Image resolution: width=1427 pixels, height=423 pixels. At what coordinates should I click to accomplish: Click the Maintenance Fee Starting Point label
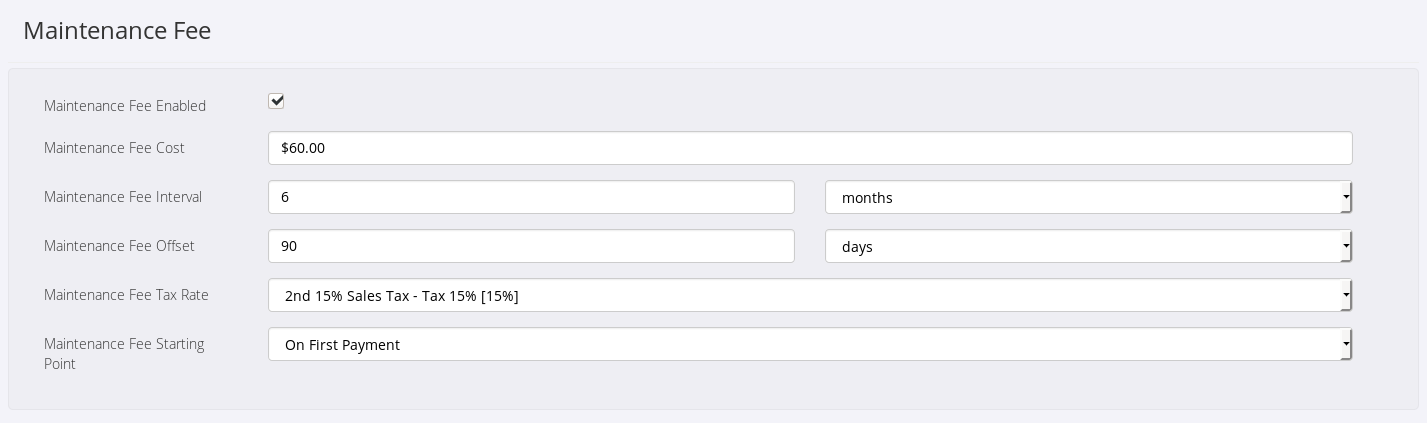coord(124,353)
